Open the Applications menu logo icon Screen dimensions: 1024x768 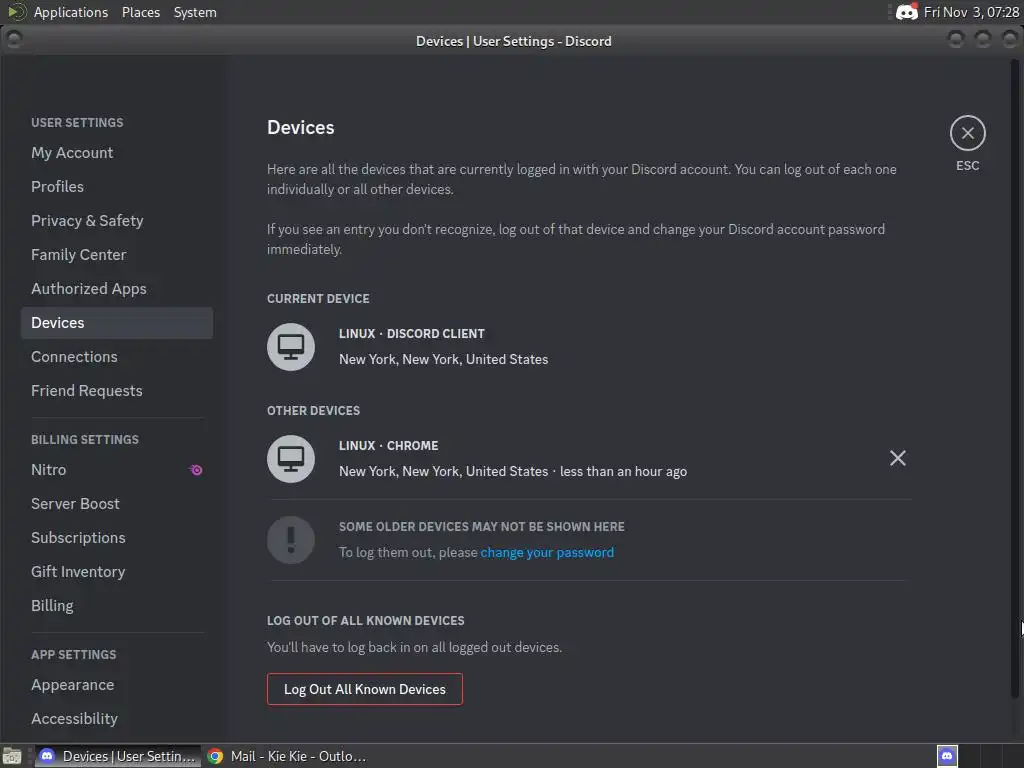coord(16,12)
